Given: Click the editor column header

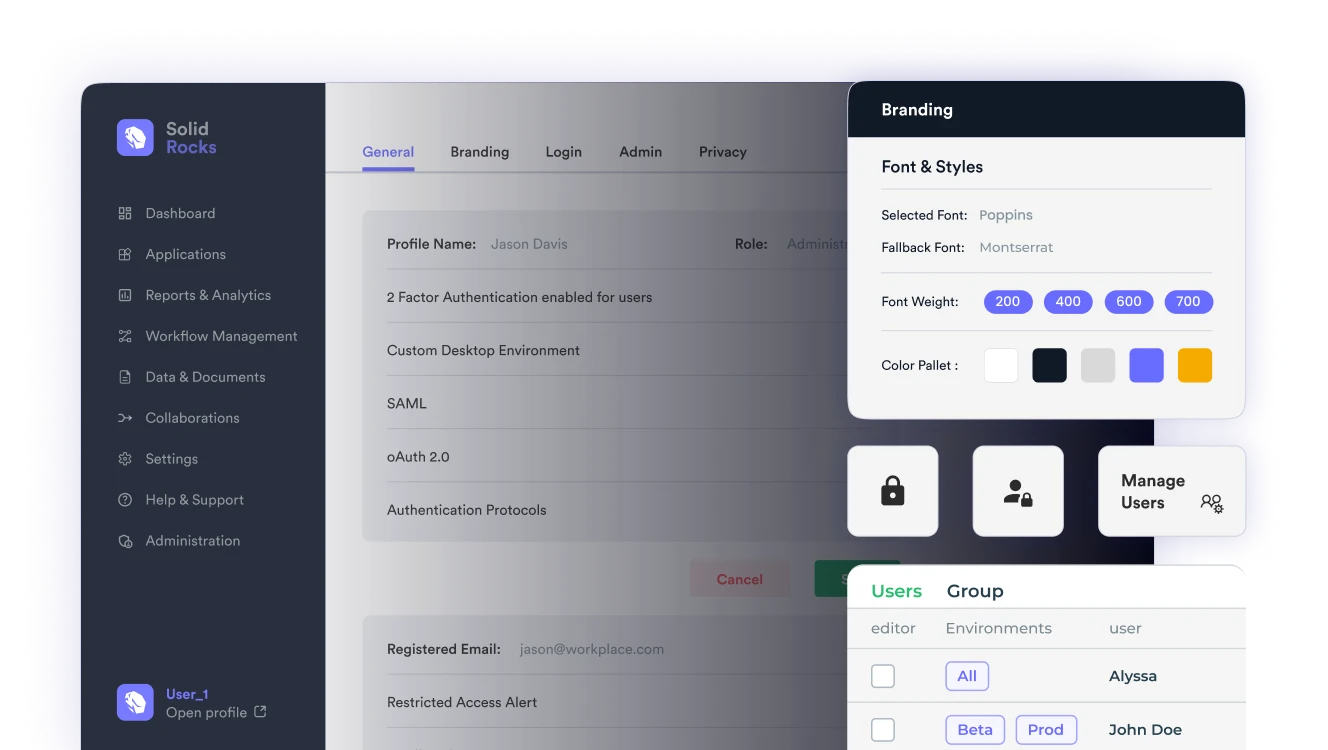Looking at the screenshot, I should point(893,628).
